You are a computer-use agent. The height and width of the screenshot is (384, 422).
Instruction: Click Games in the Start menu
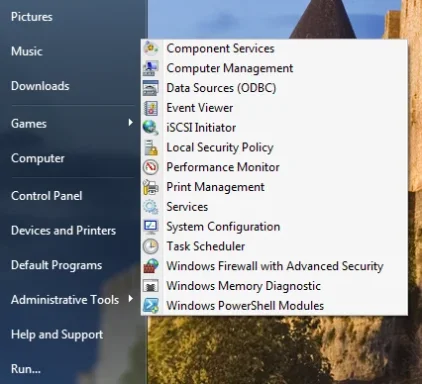coord(29,124)
